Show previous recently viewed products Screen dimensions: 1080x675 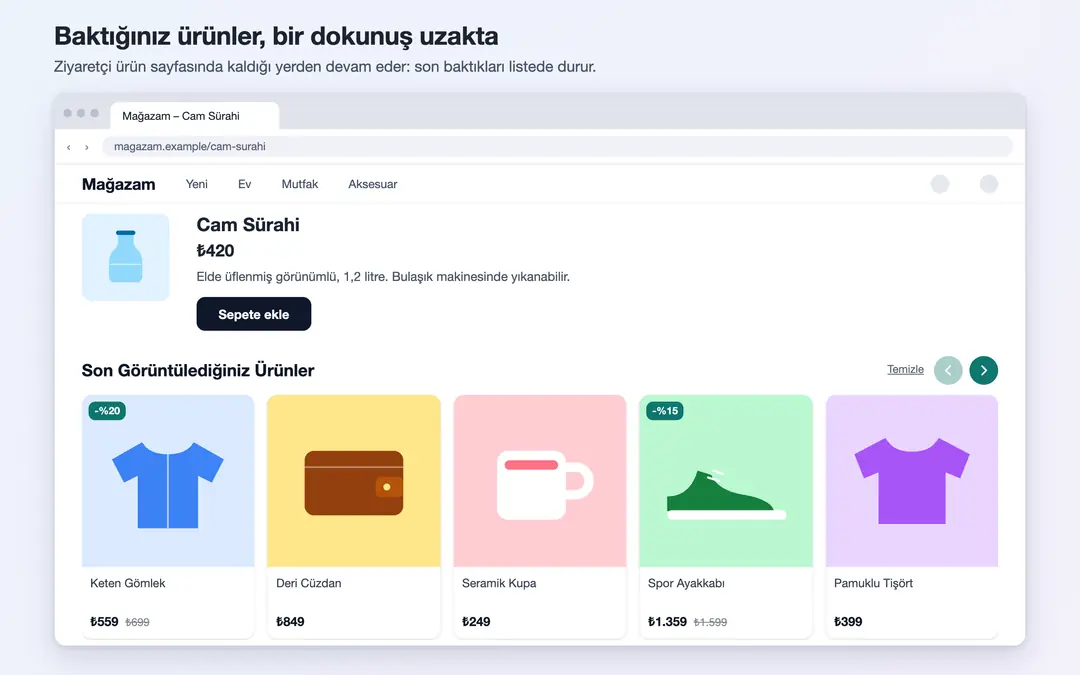[948, 370]
